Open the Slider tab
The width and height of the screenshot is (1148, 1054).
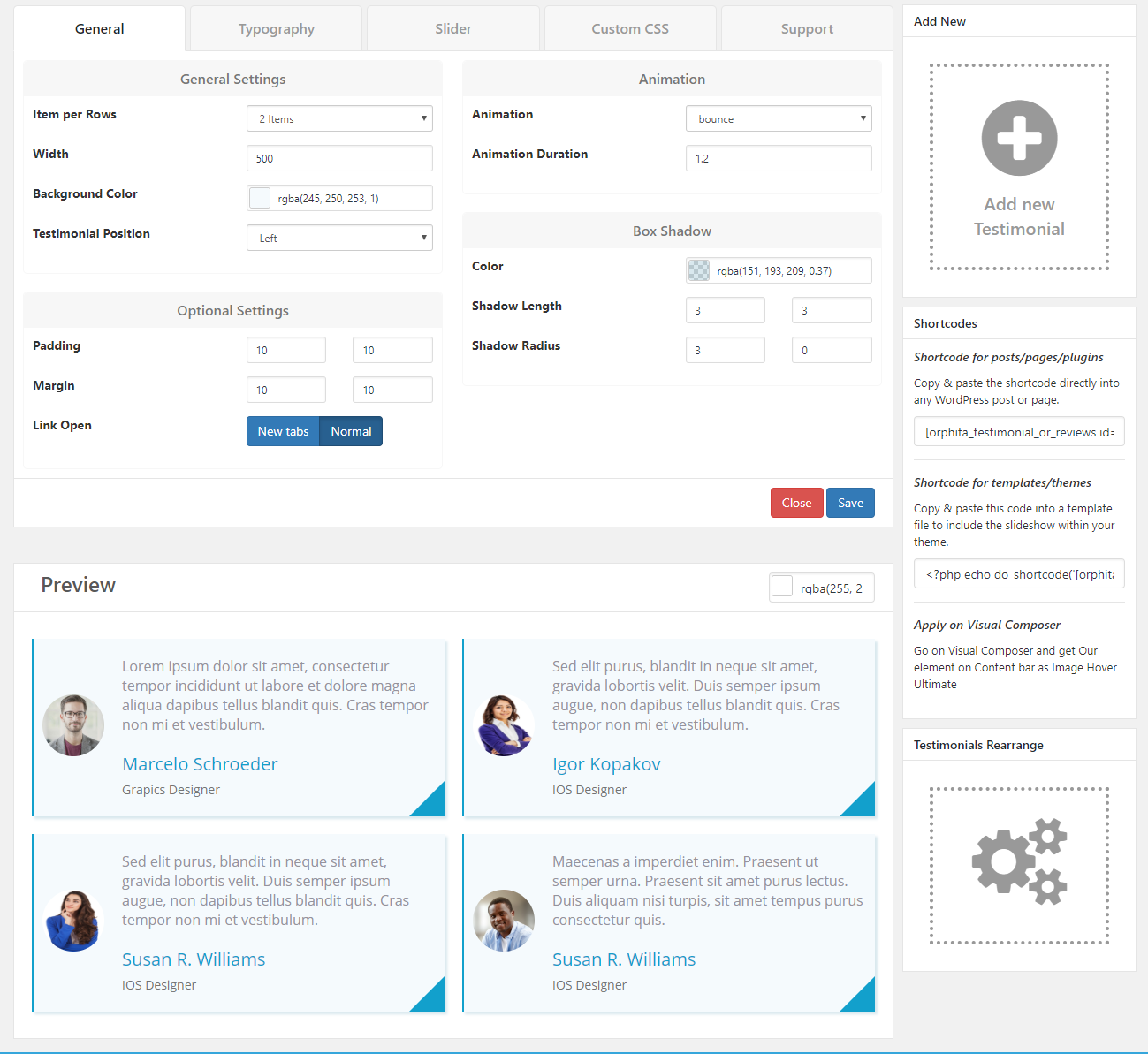click(x=453, y=28)
